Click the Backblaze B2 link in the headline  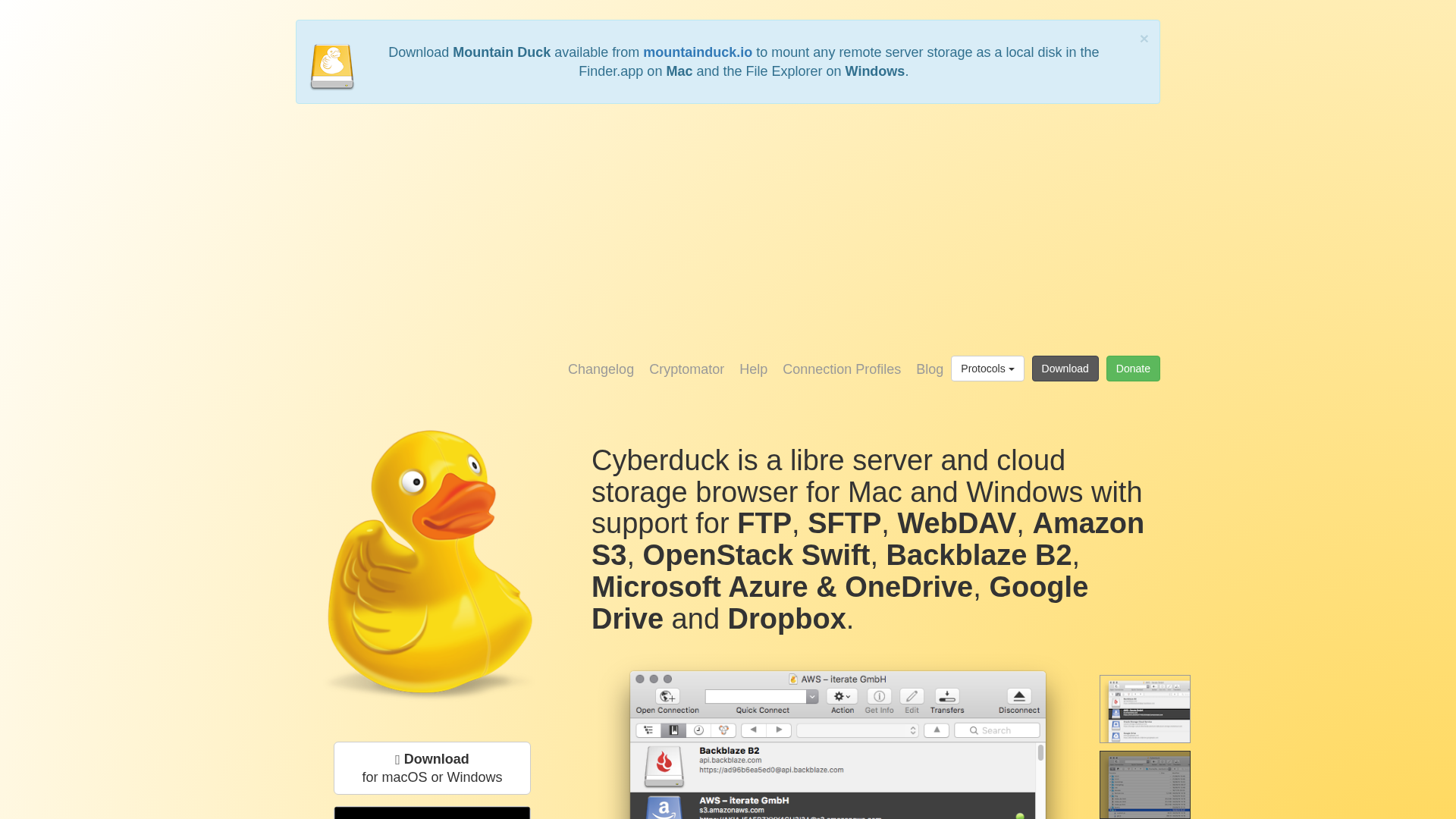point(979,555)
